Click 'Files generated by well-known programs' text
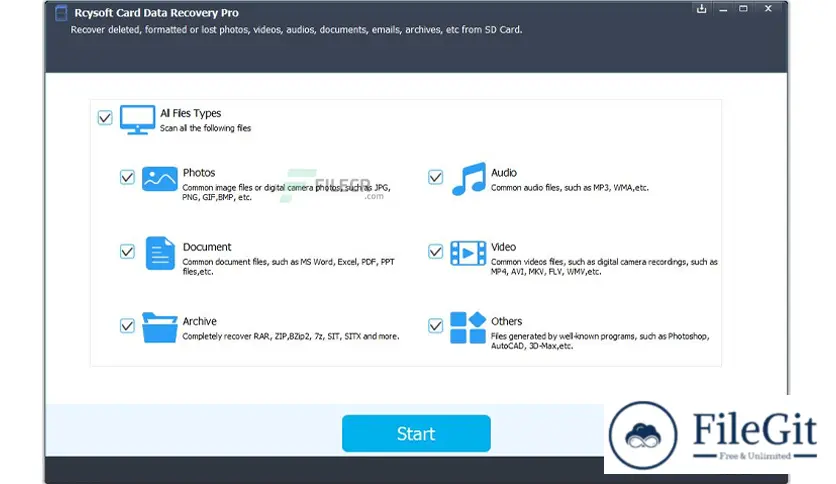 pyautogui.click(x=600, y=341)
